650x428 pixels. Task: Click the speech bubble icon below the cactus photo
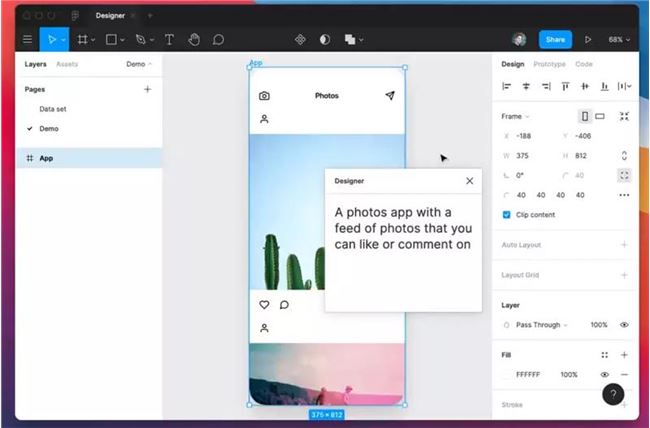pyautogui.click(x=284, y=305)
